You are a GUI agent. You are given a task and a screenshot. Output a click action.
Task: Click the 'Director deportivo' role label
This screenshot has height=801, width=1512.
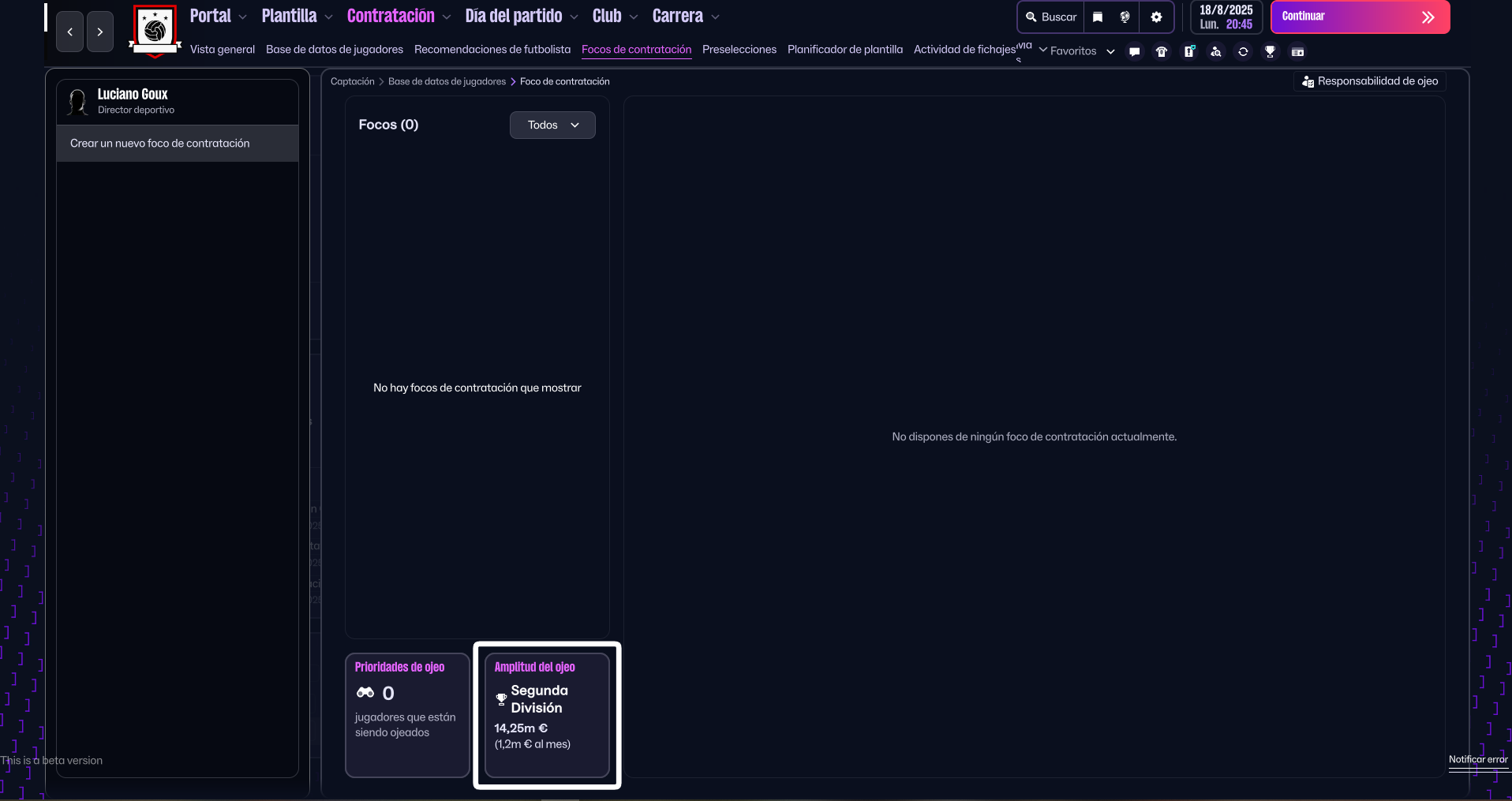pos(136,110)
